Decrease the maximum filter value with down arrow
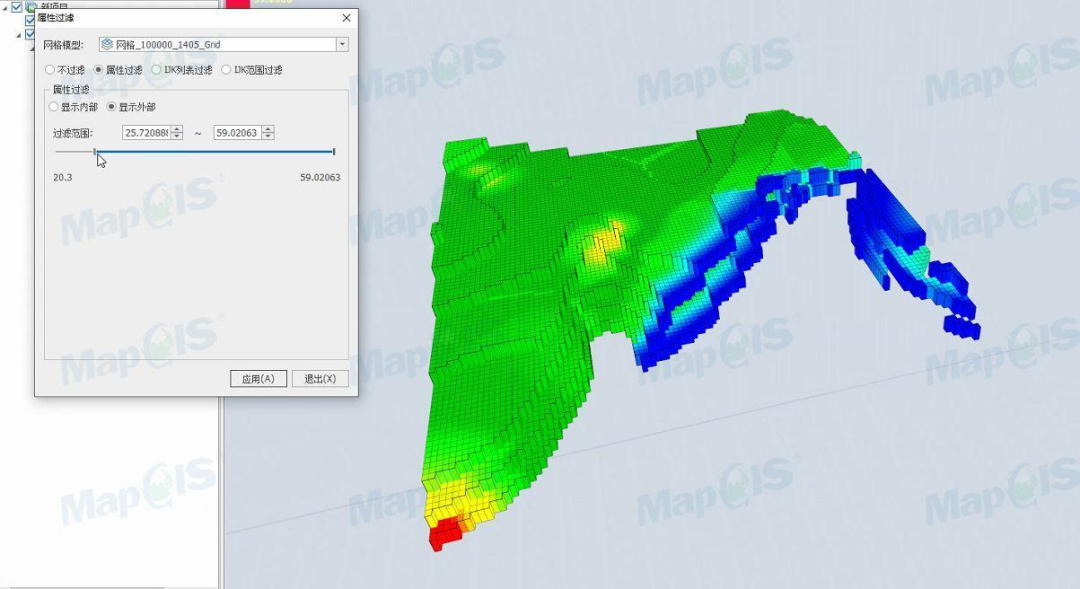 (x=268, y=136)
